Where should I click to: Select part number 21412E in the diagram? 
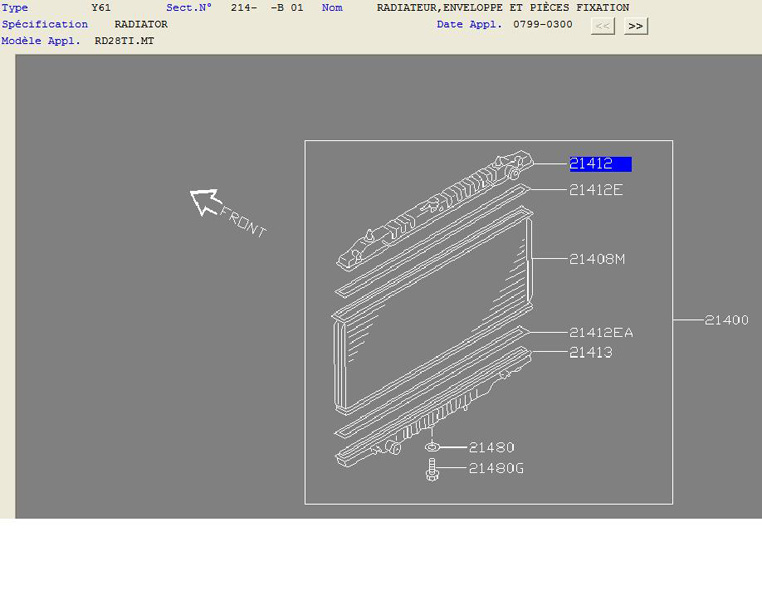click(x=596, y=190)
